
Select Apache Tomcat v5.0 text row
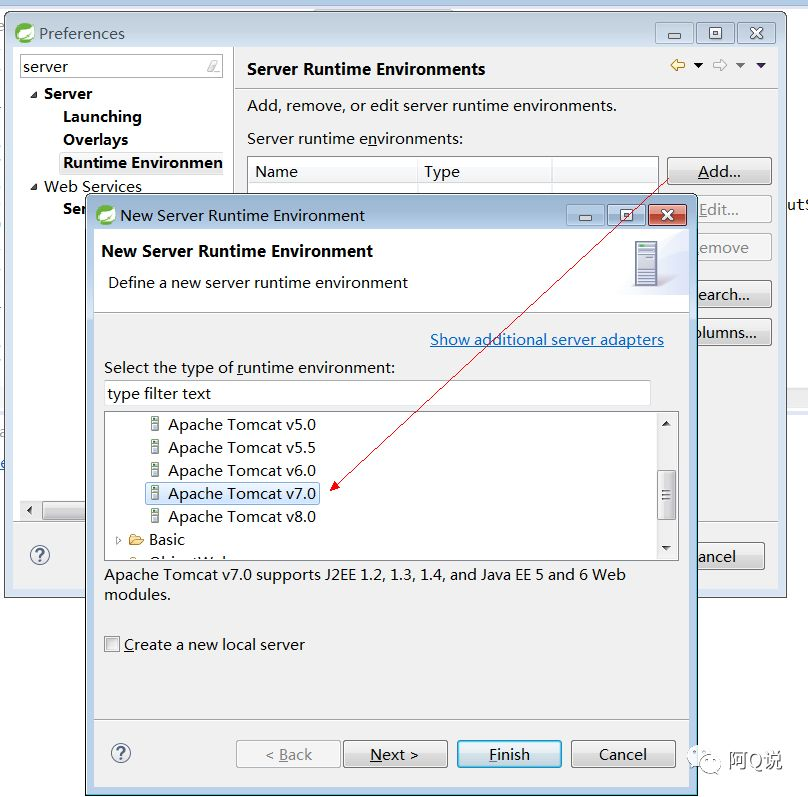[x=242, y=425]
